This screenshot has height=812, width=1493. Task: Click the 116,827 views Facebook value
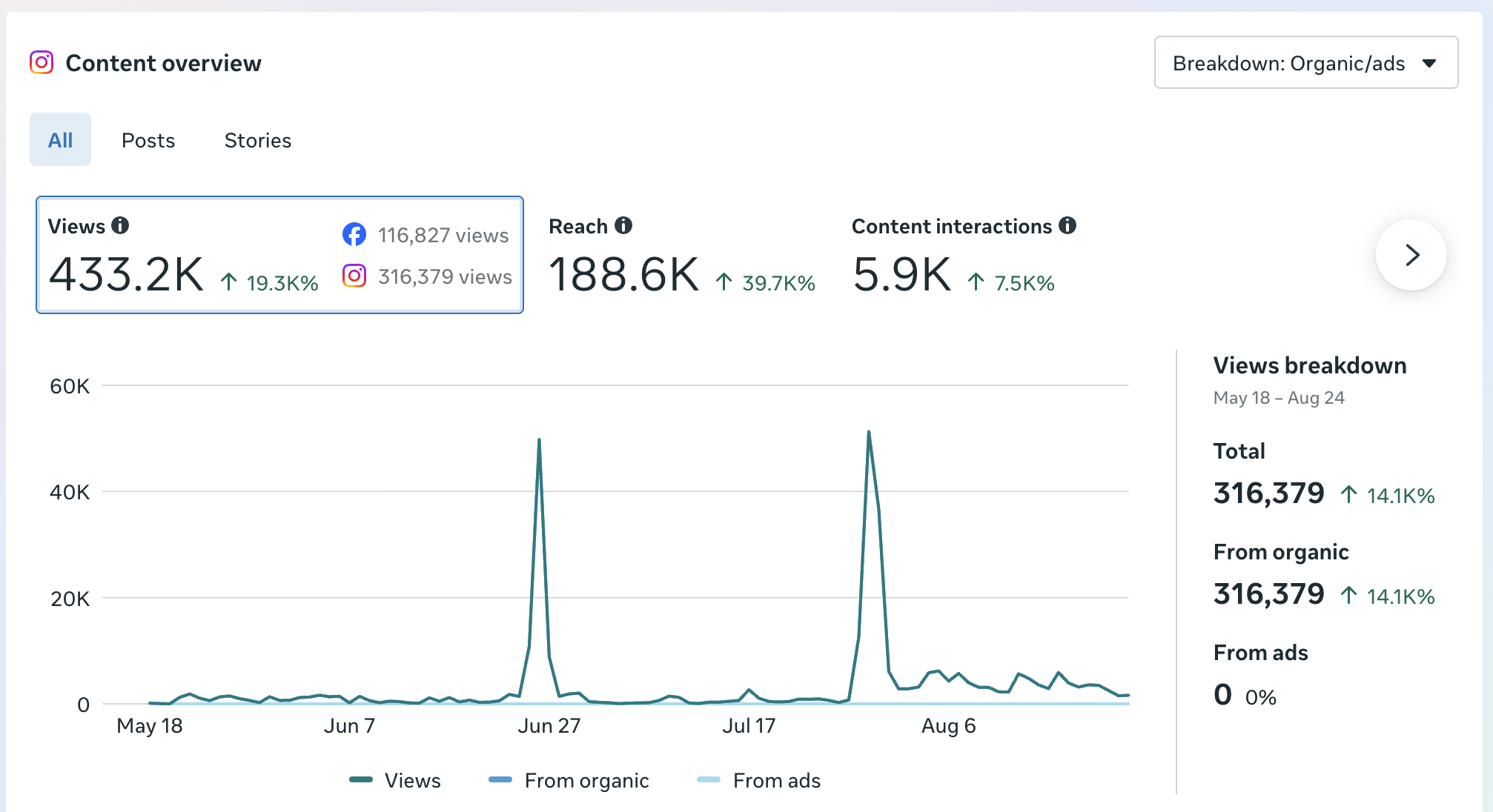pos(443,235)
